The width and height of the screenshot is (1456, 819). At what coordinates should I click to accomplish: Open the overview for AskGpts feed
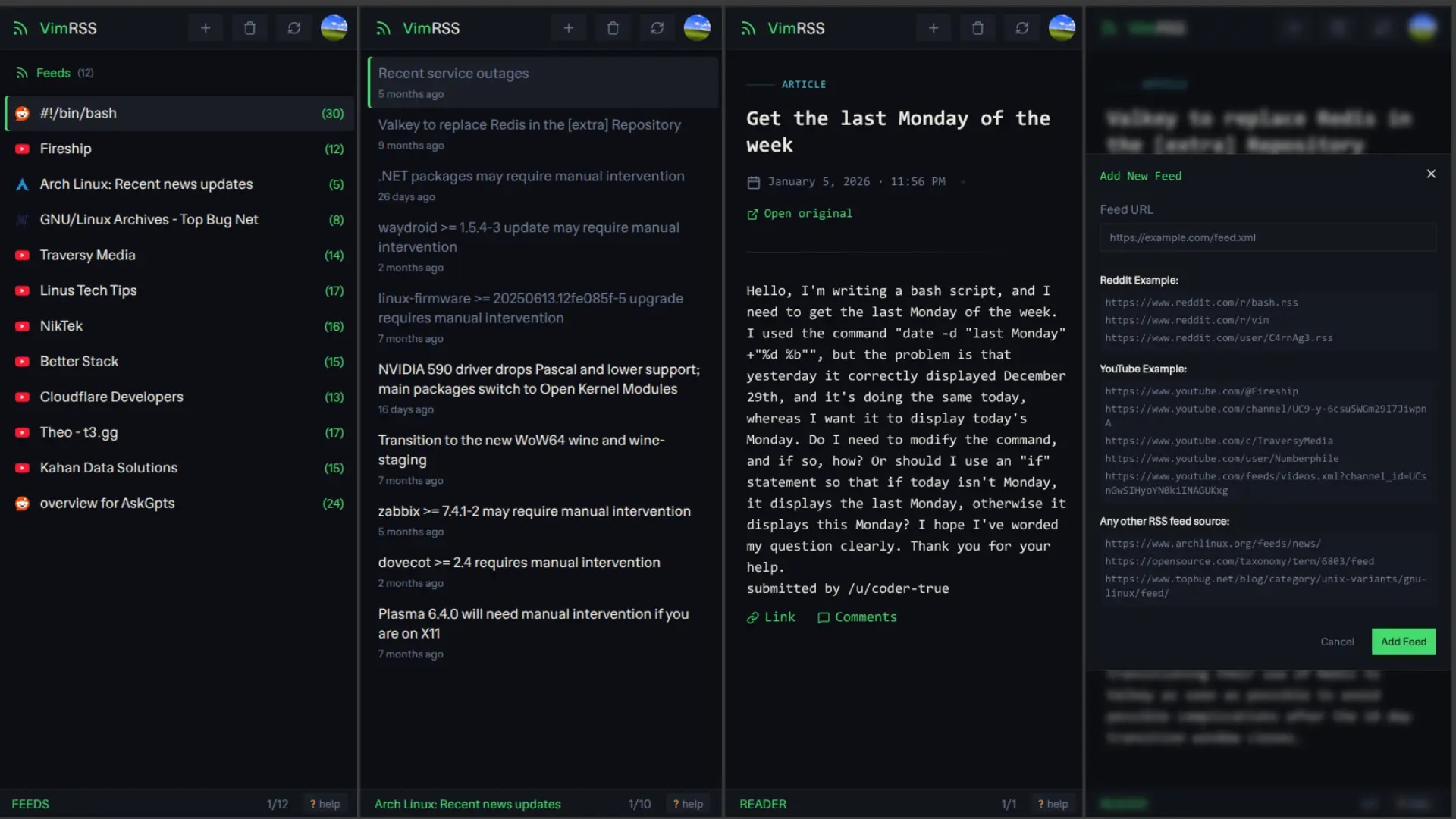click(107, 504)
